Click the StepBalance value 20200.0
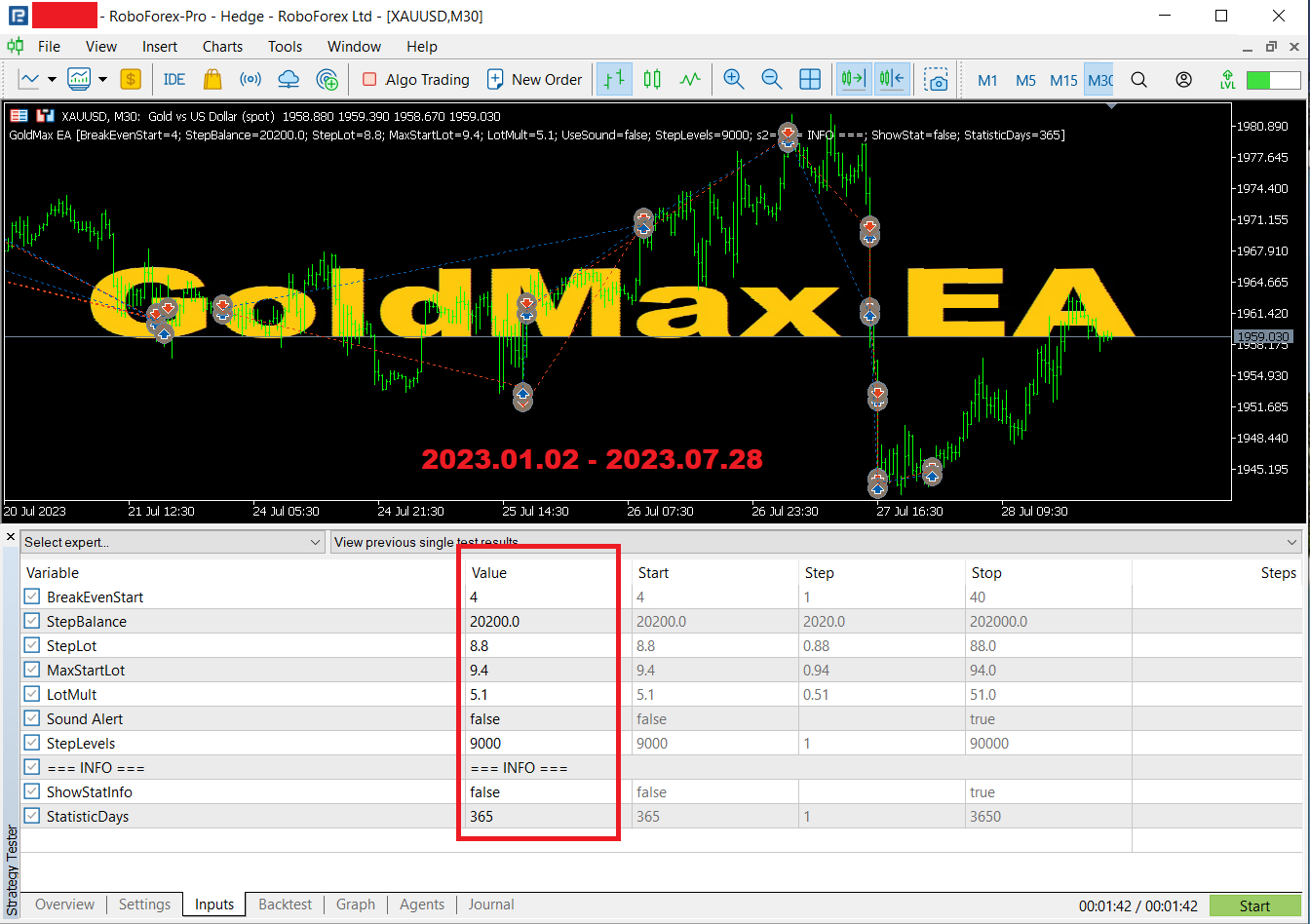Screen dimensions: 1310x924 click(x=495, y=621)
